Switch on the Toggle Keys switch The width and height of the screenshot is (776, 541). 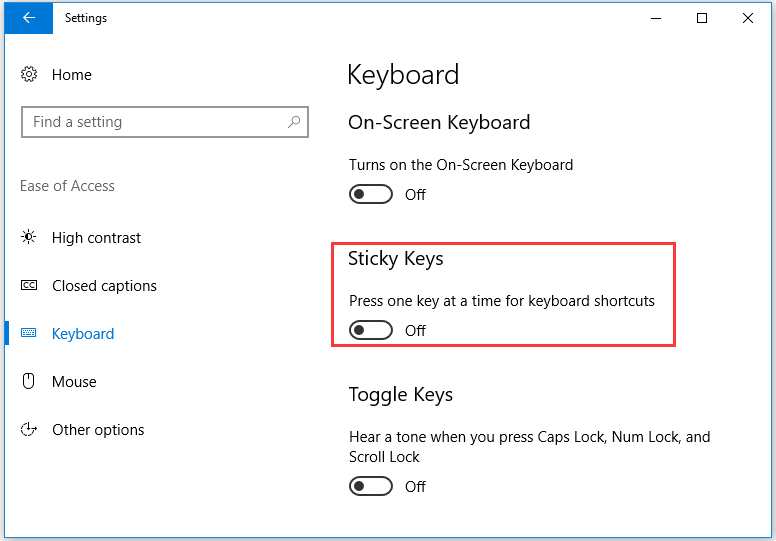371,486
